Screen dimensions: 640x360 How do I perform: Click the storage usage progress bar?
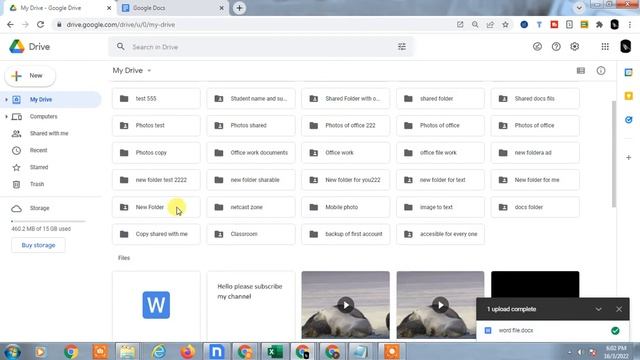(49, 221)
